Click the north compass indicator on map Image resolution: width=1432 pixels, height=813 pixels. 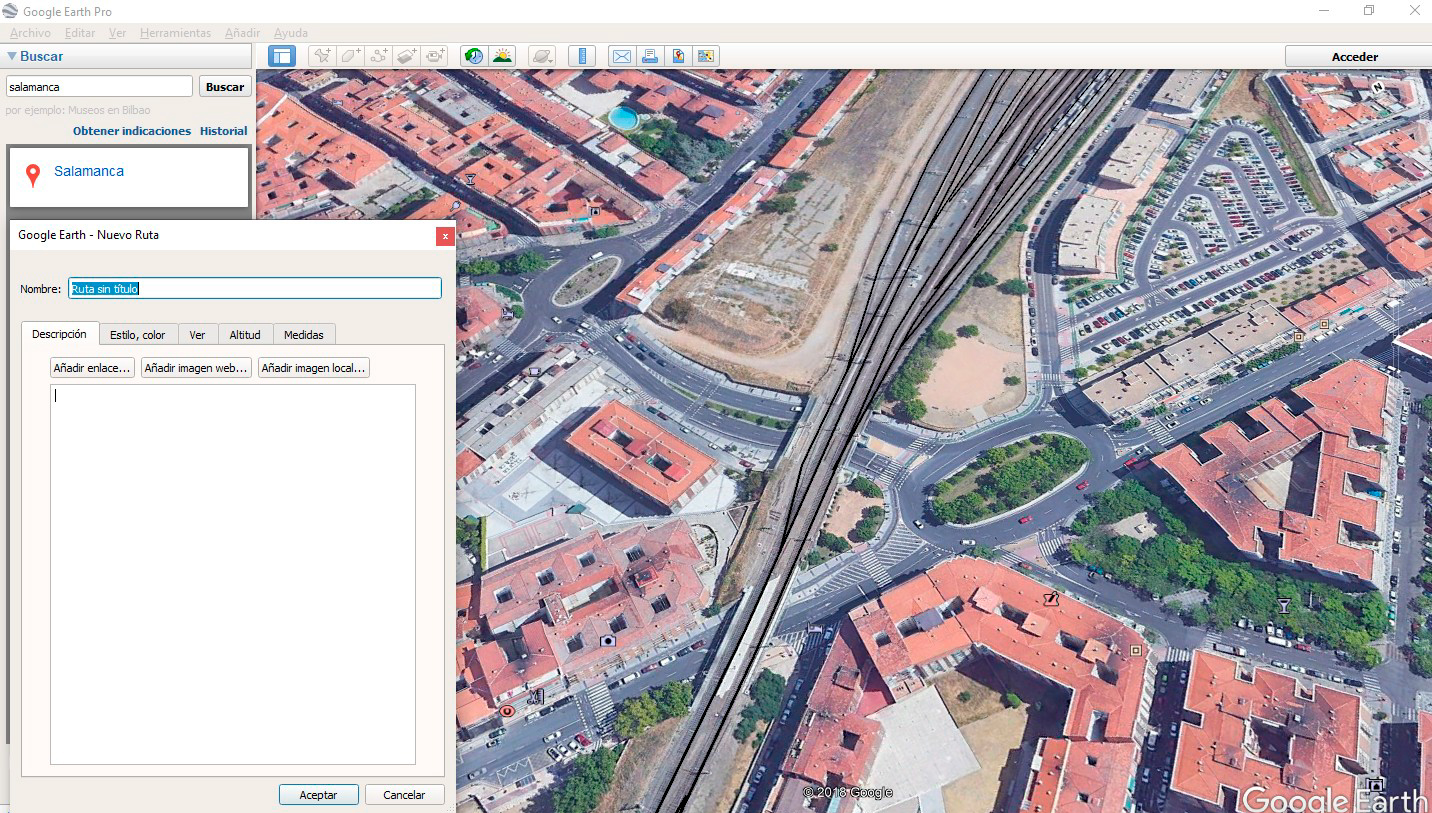coord(1377,87)
